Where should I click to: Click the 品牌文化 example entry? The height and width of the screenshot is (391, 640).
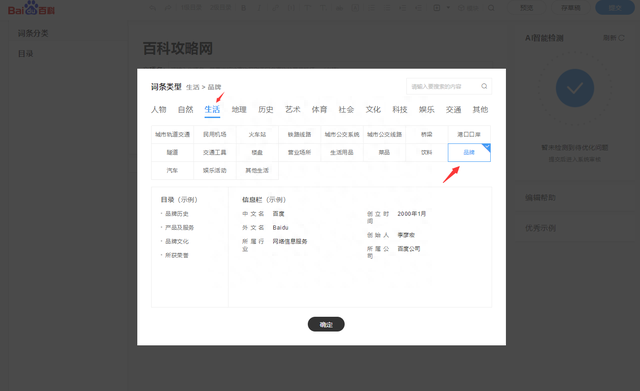click(177, 242)
